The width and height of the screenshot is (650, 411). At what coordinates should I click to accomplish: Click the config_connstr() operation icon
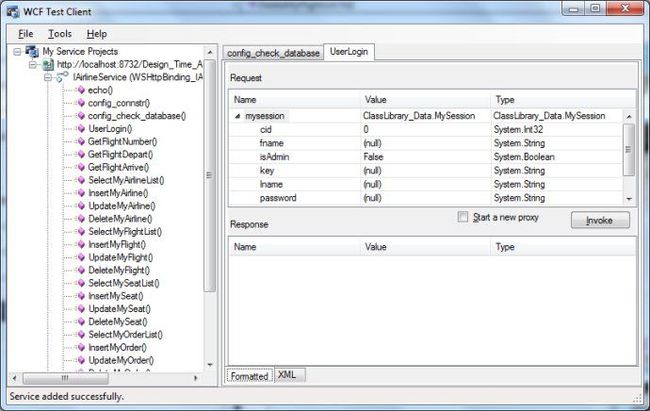point(81,103)
